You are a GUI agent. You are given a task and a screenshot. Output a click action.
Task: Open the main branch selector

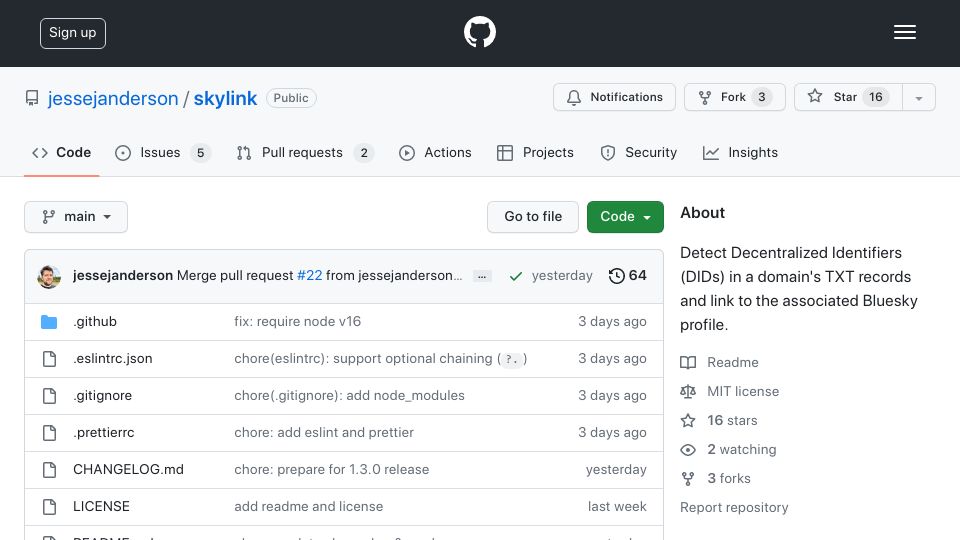(x=76, y=217)
